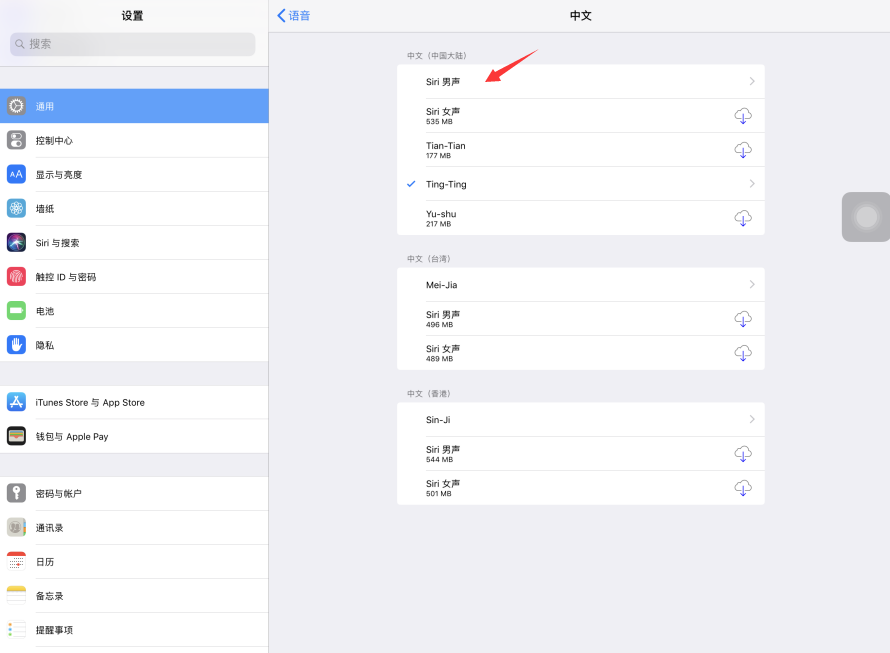Click the Control Center icon
The width and height of the screenshot is (890, 653).
tap(16, 140)
